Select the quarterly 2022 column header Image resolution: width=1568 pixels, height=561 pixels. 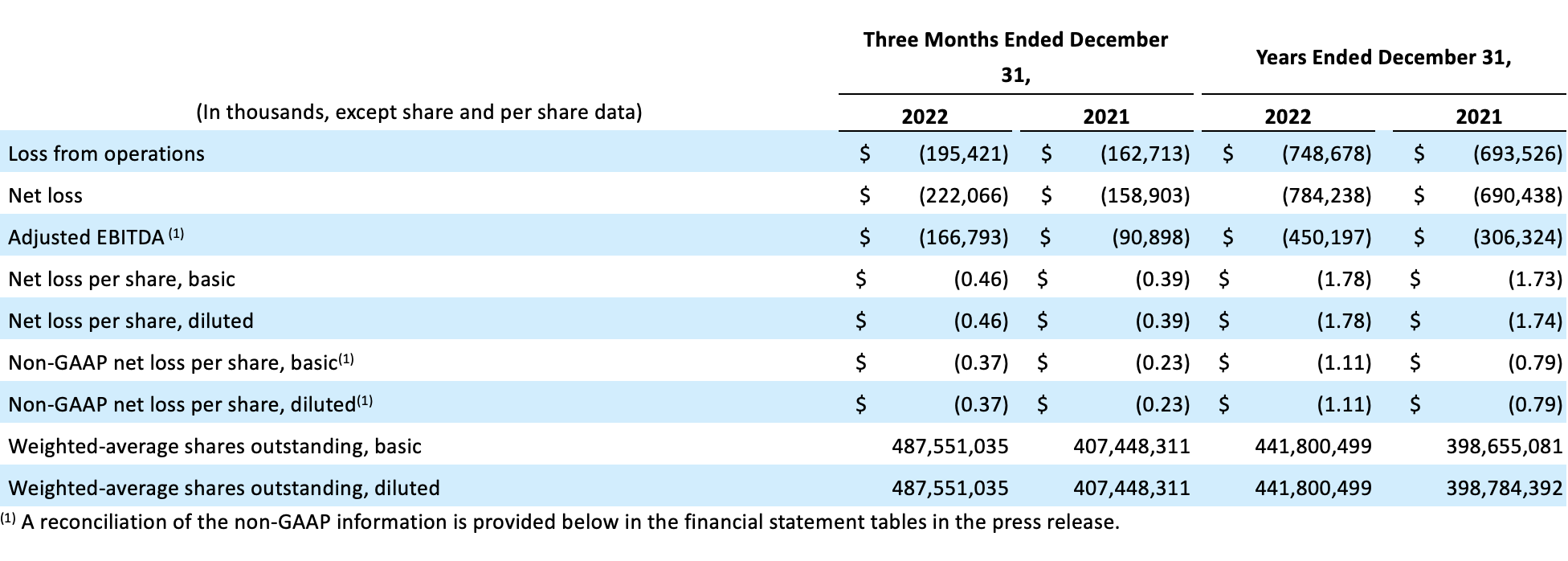click(925, 117)
